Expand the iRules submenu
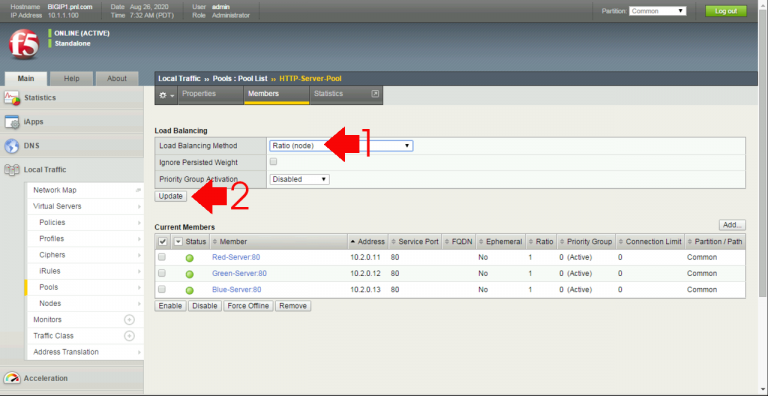This screenshot has height=396, width=768. pos(140,271)
